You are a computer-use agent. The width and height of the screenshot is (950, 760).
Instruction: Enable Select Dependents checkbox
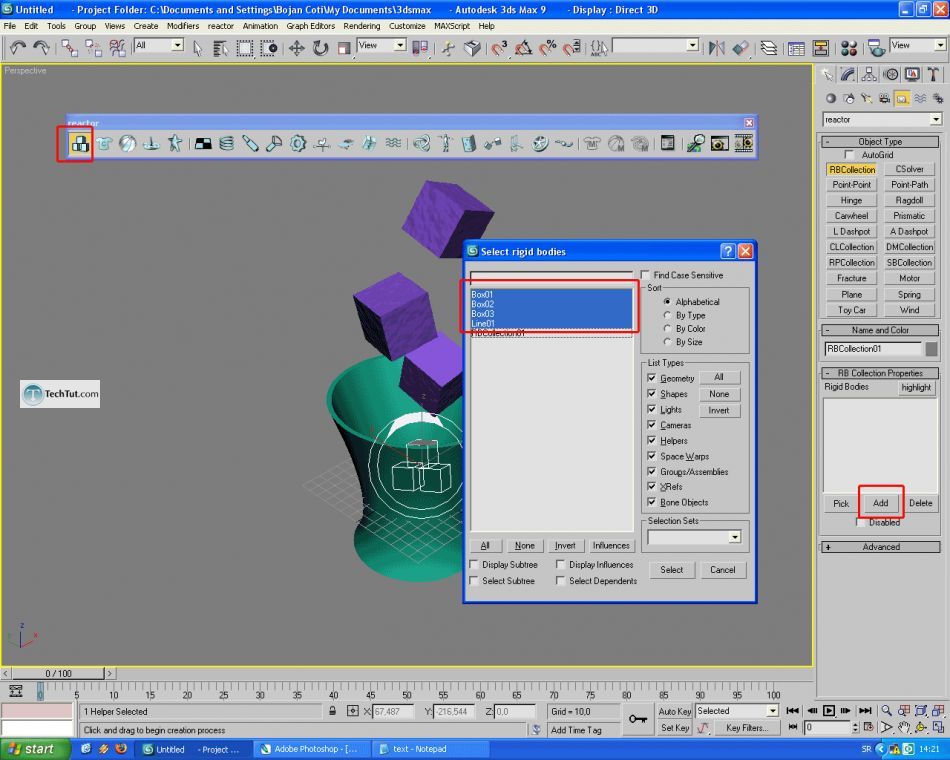click(x=561, y=581)
